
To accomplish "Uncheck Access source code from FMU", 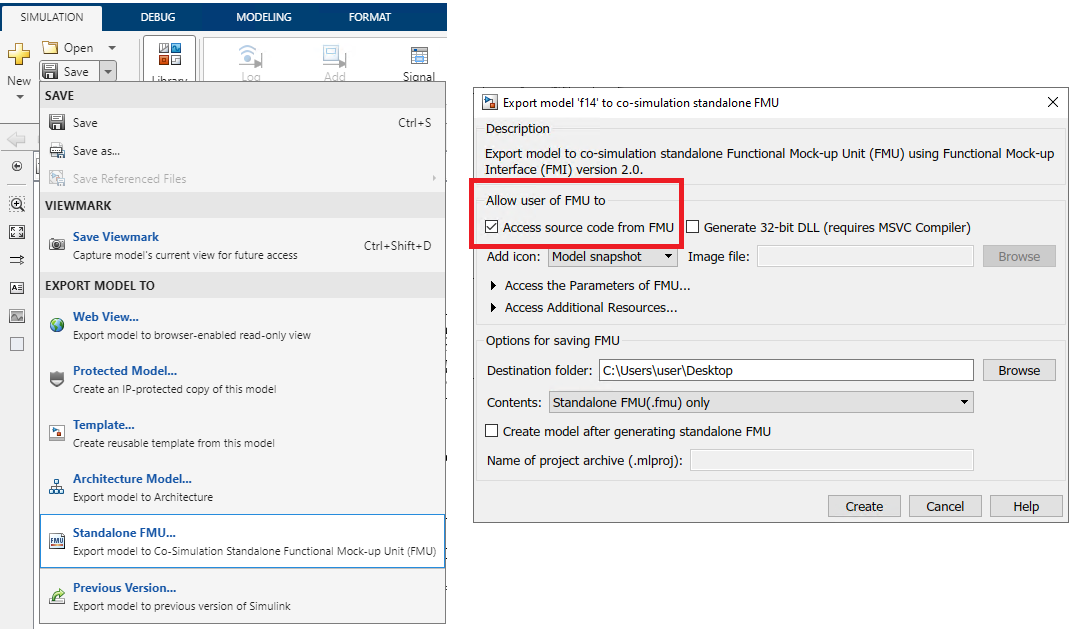I will 491,227.
